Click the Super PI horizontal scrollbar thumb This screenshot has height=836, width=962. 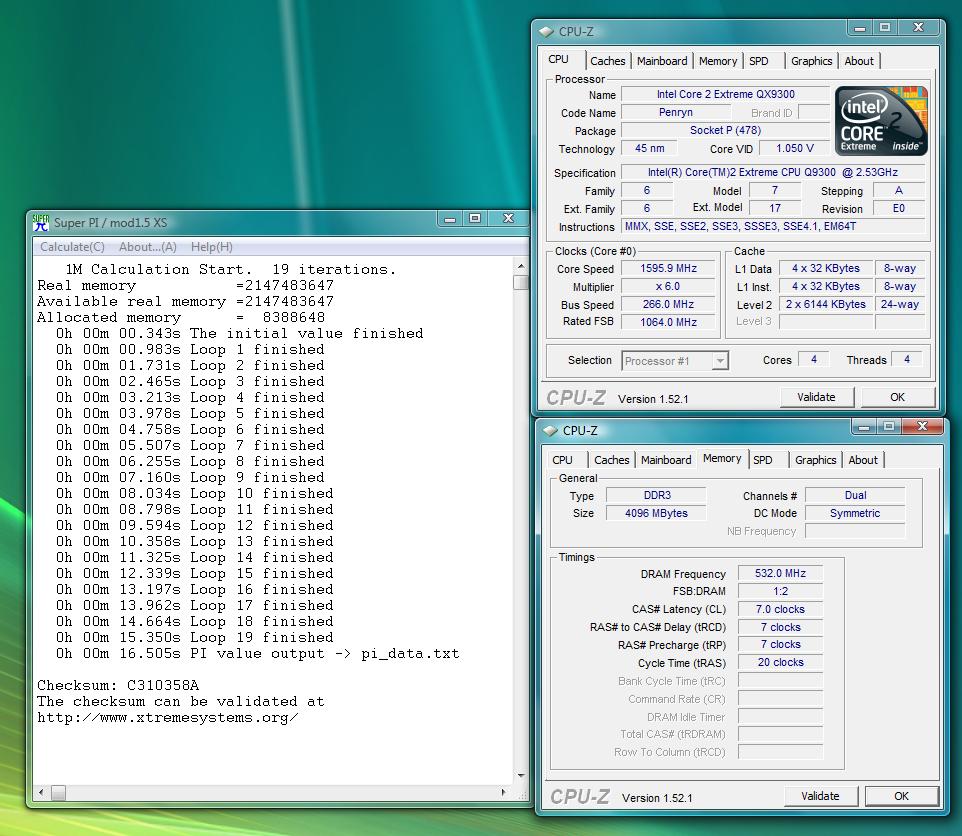(x=58, y=792)
